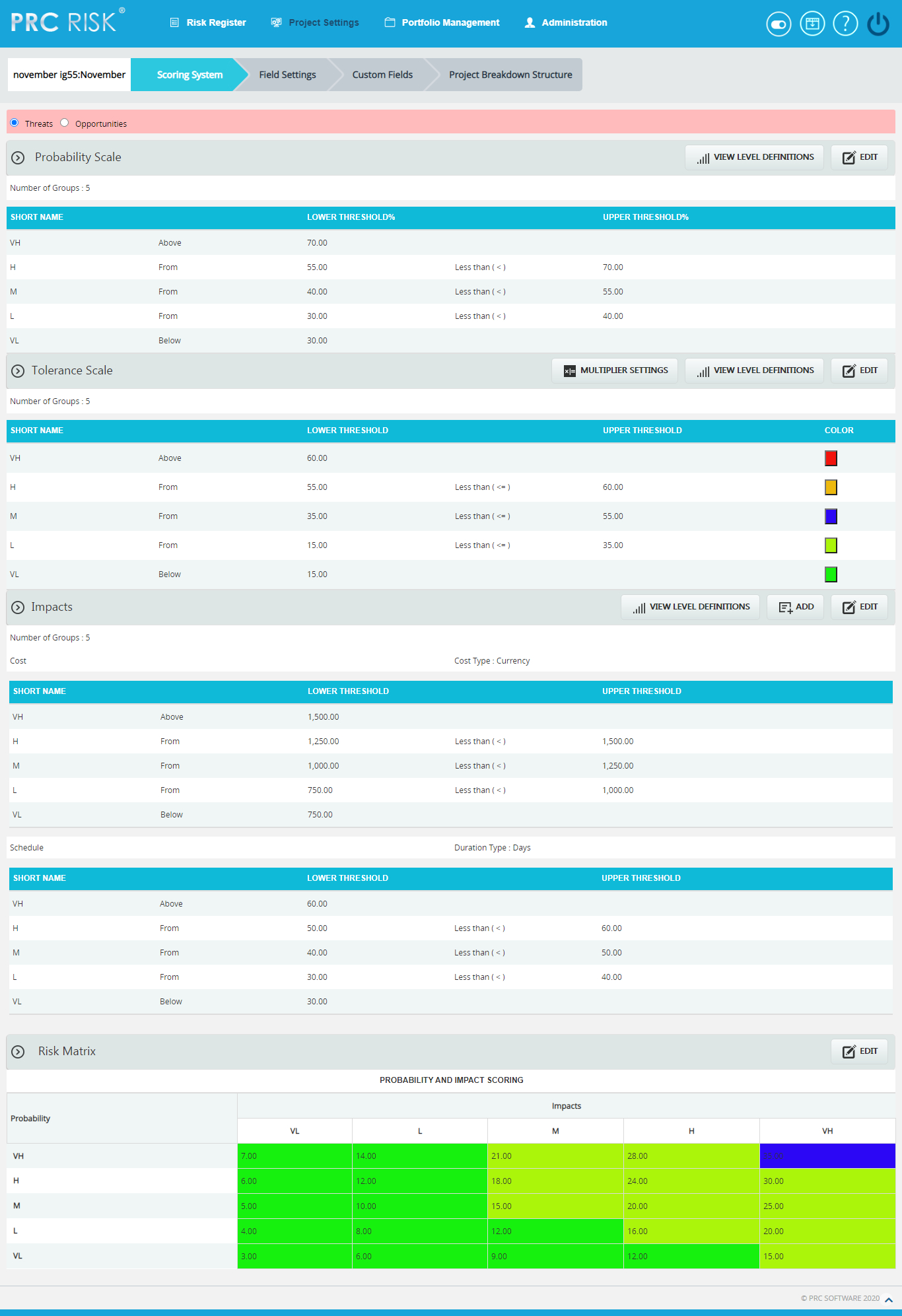Click the Risk Register list icon
This screenshot has width=902, height=1316.
pyautogui.click(x=174, y=22)
